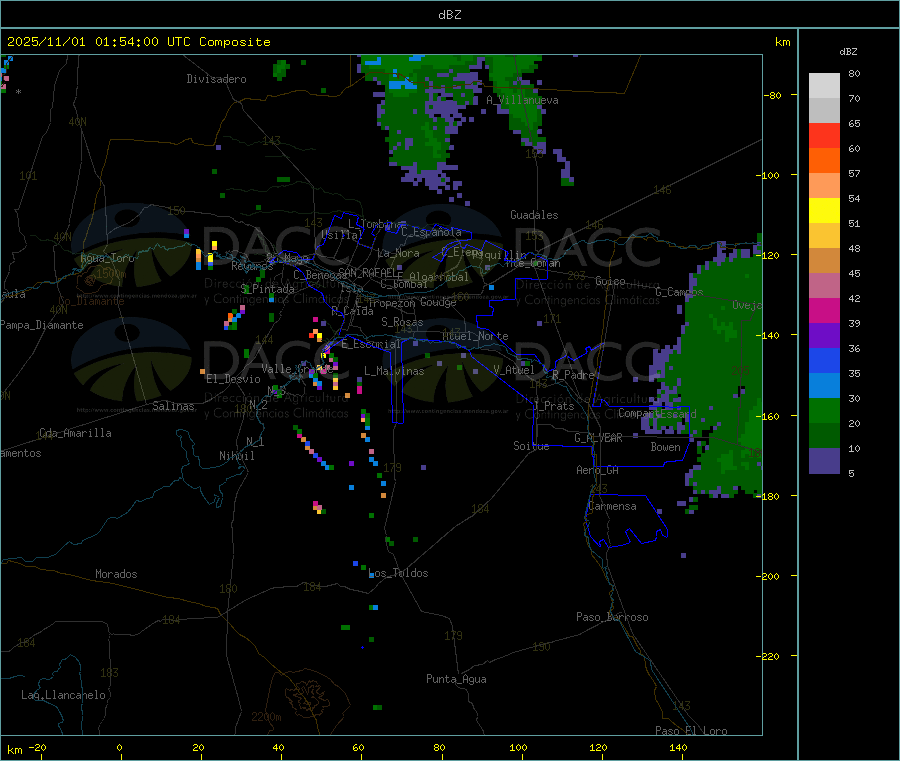The image size is (900, 761).
Task: Click the La_Nora map label
Action: tap(398, 253)
